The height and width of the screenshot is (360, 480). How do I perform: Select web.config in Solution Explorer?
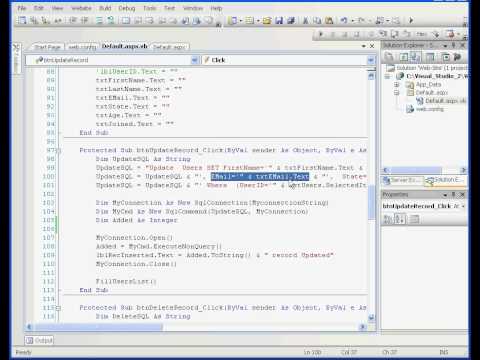(430, 109)
